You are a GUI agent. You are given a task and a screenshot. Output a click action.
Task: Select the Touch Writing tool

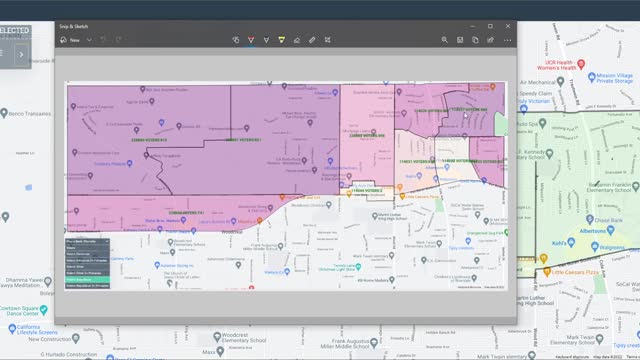click(236, 40)
